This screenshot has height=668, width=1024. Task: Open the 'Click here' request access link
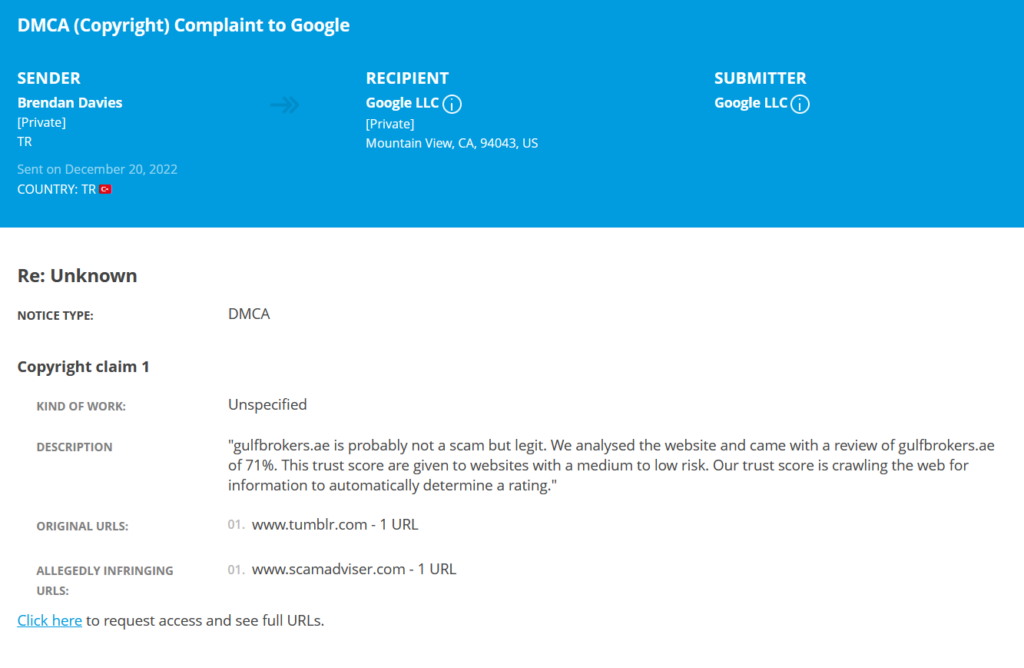[x=50, y=620]
